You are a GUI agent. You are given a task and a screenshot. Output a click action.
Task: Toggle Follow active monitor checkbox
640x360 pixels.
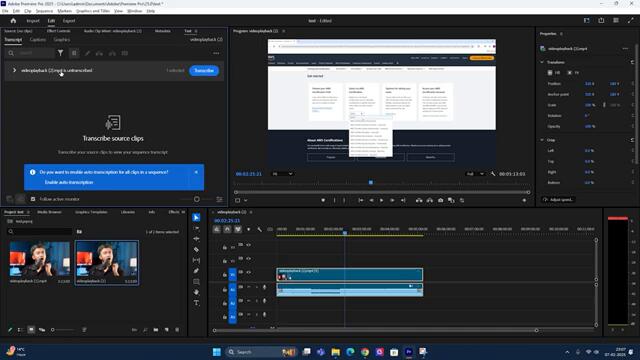click(x=33, y=199)
